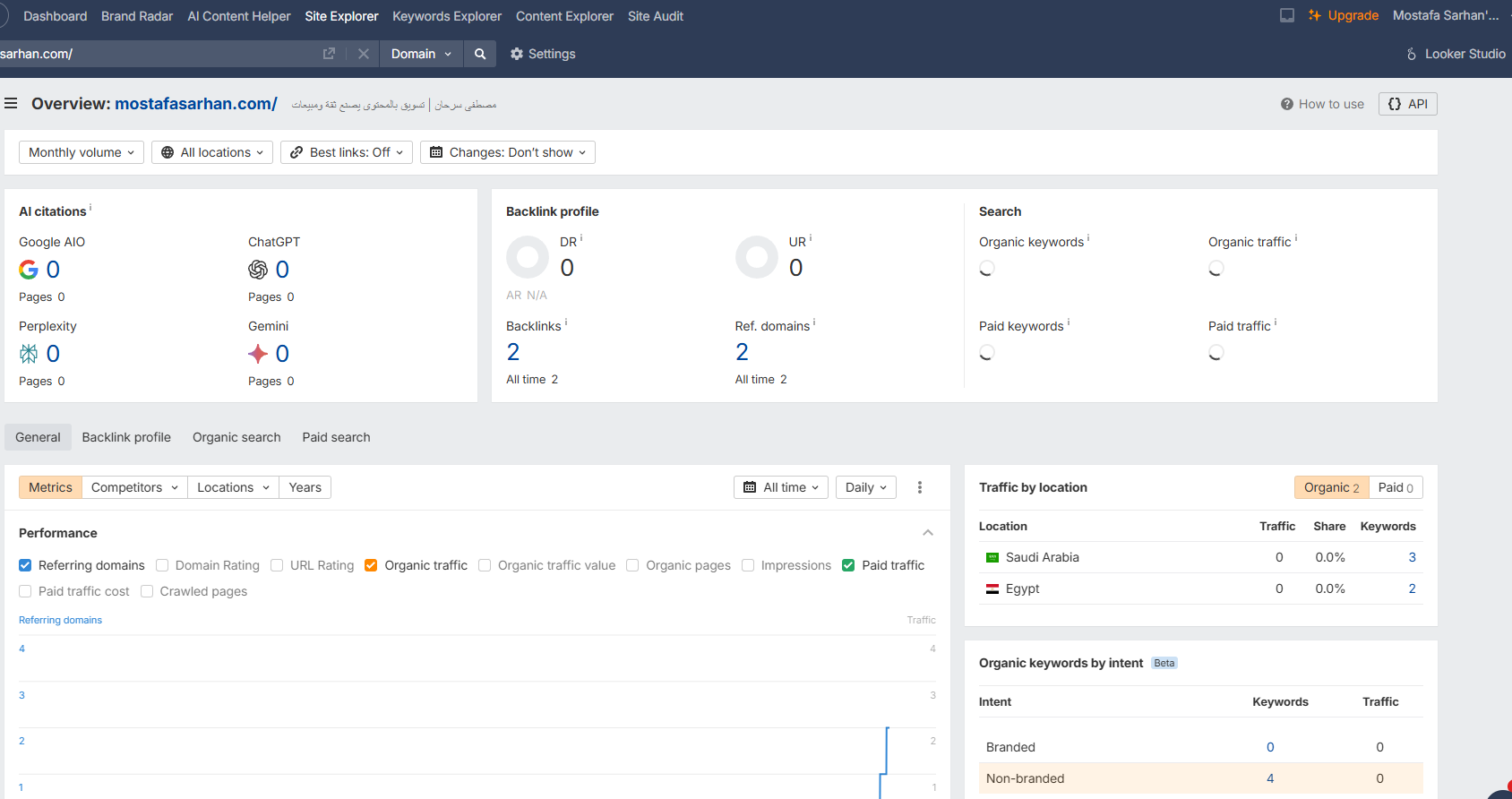Click the Gemini star icon
The height and width of the screenshot is (799, 1512).
pyautogui.click(x=258, y=354)
